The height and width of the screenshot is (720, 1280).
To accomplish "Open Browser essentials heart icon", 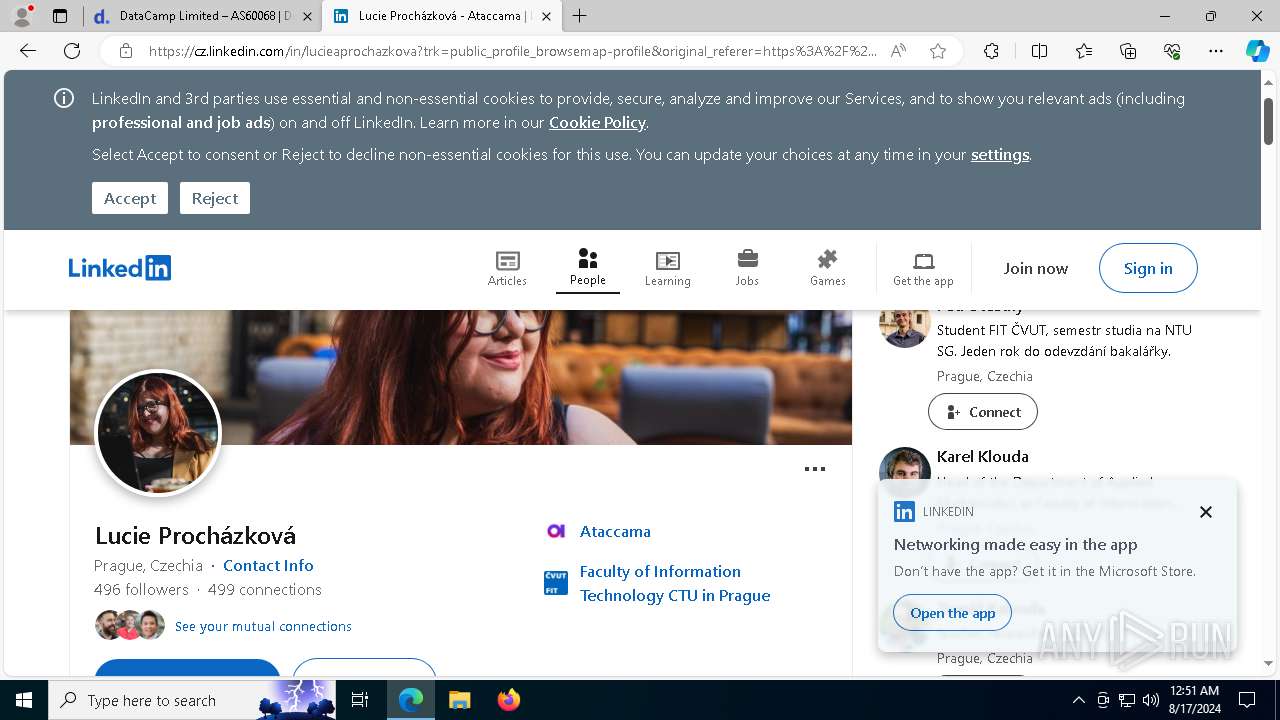I will pyautogui.click(x=1172, y=51).
